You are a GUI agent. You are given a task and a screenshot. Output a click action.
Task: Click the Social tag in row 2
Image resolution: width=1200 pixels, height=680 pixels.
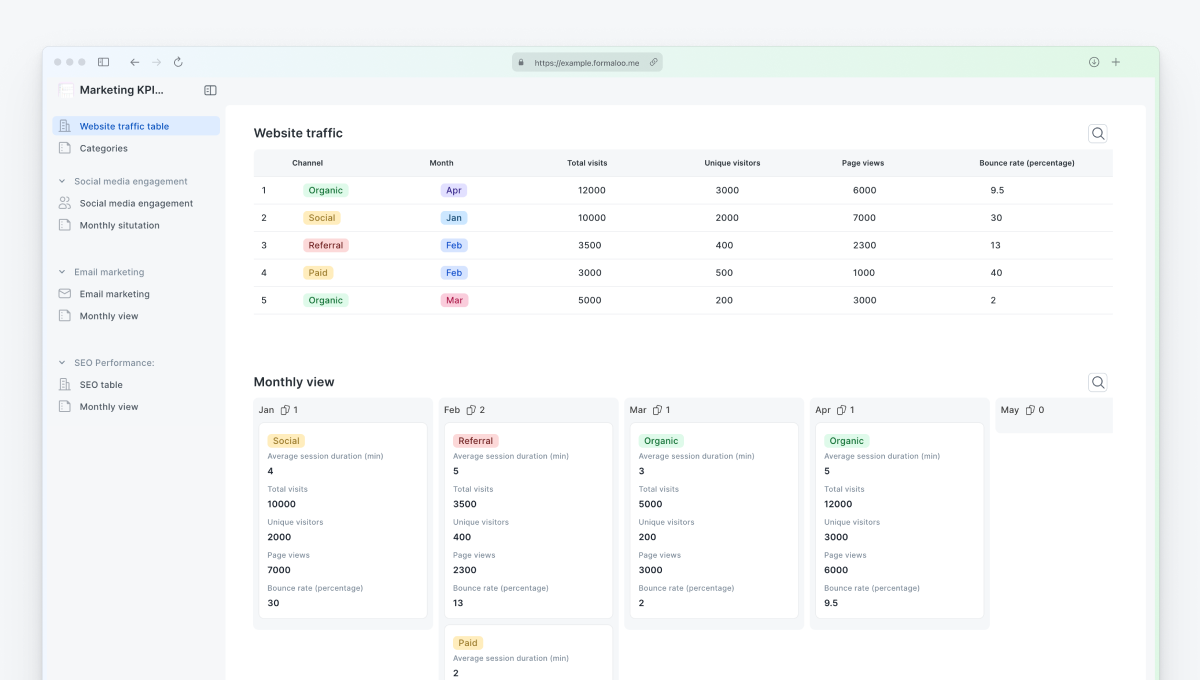click(x=322, y=218)
